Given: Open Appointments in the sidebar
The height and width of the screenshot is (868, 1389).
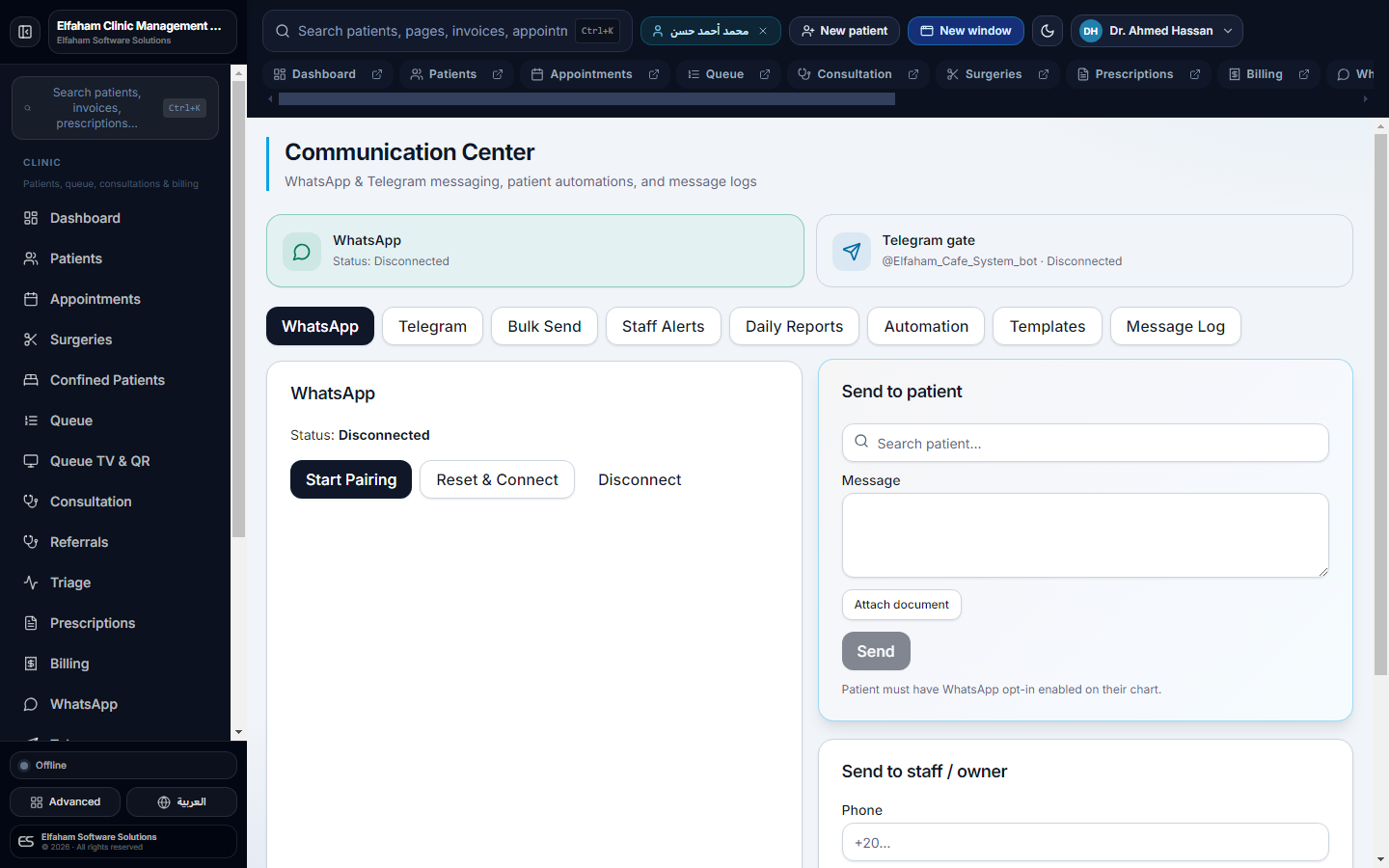Looking at the screenshot, I should tap(116, 299).
